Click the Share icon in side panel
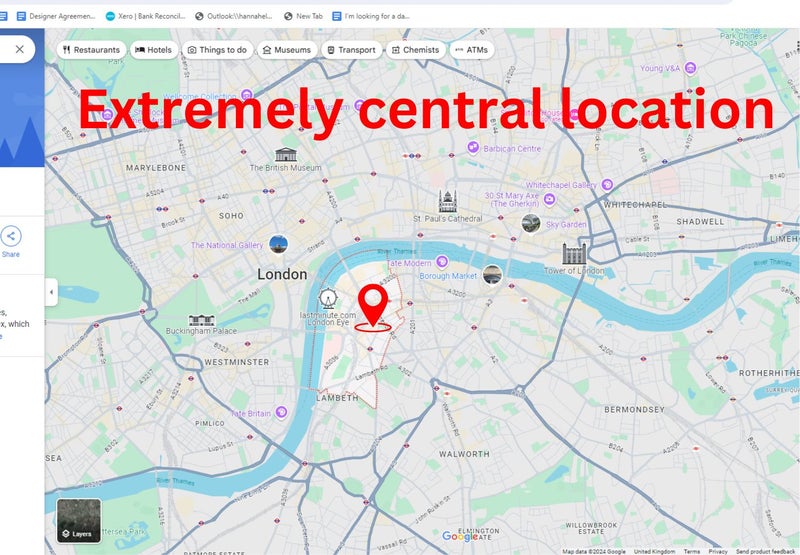This screenshot has height=555, width=800. coord(11,236)
